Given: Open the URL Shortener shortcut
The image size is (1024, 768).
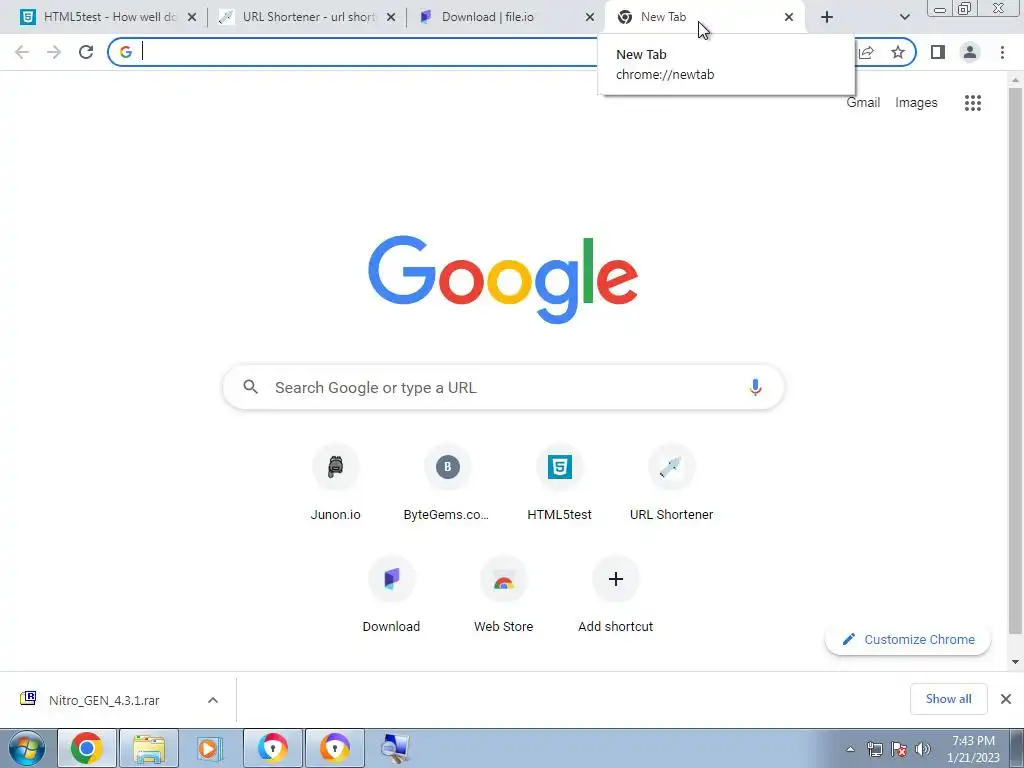Looking at the screenshot, I should [x=671, y=483].
